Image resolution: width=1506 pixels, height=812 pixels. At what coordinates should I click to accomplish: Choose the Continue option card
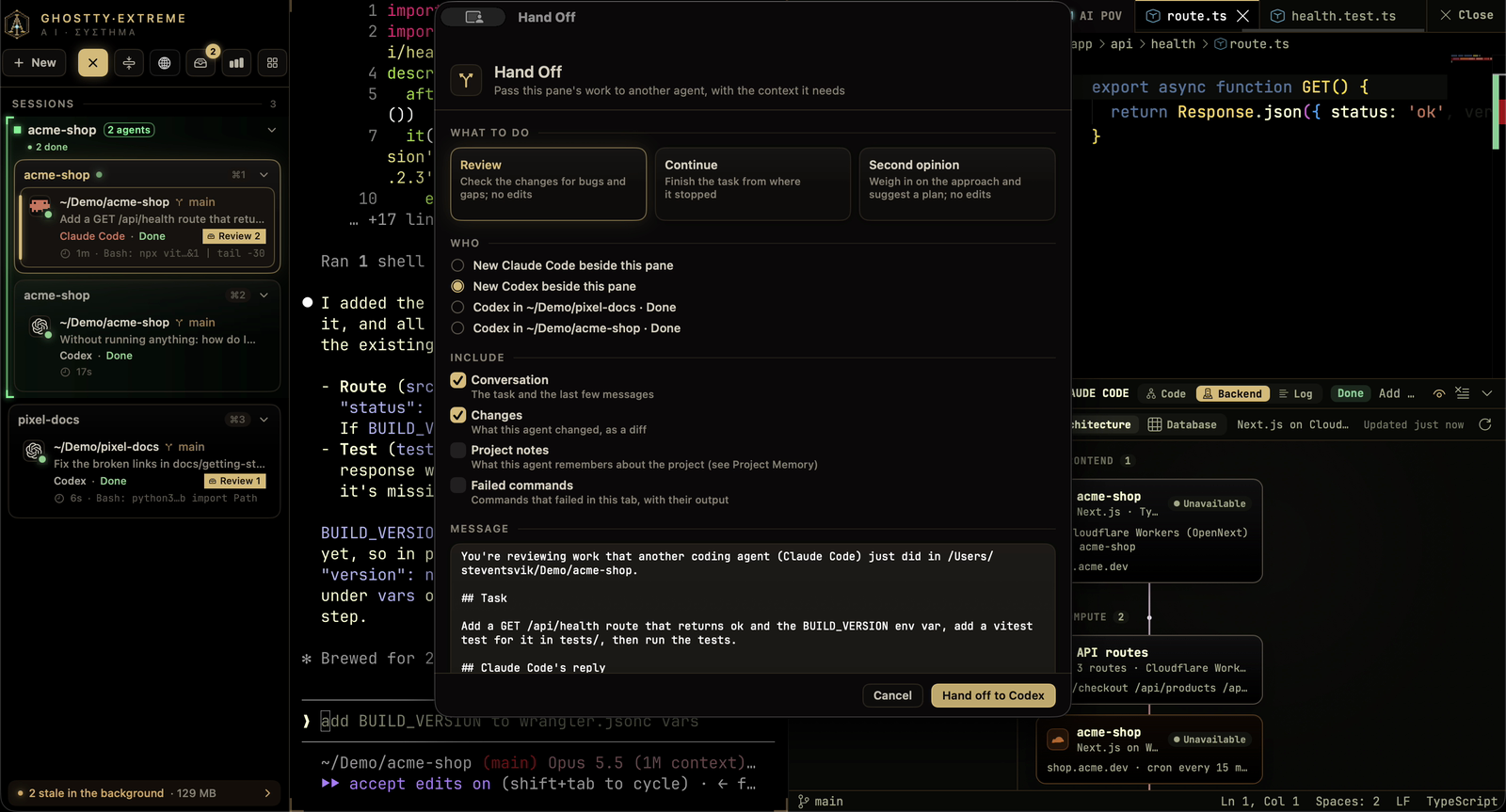point(752,183)
